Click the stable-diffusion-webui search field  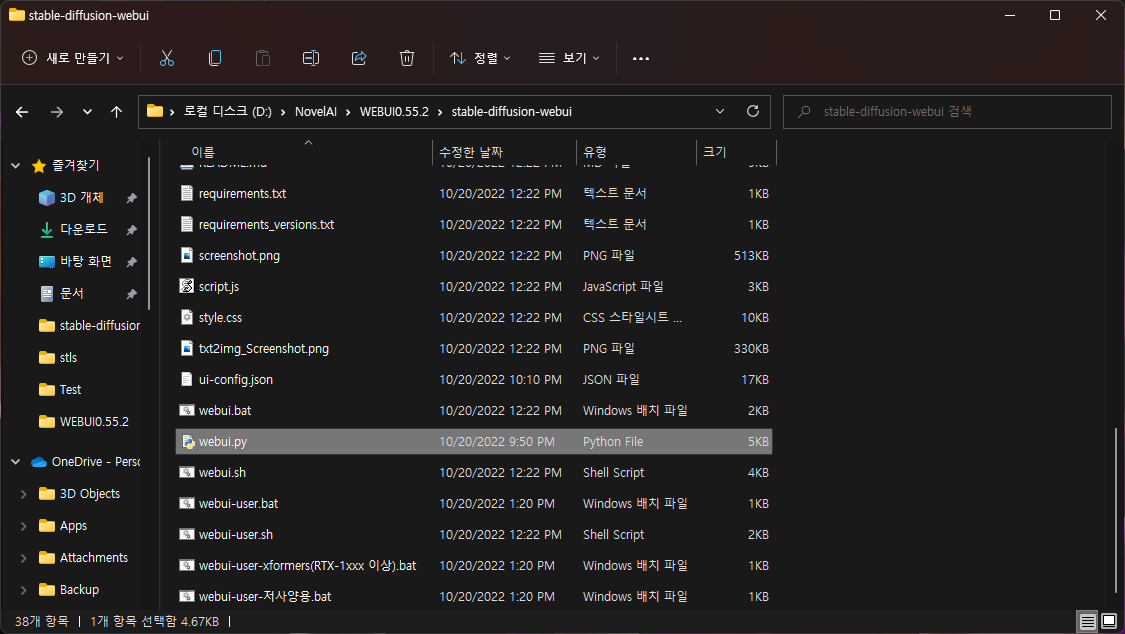click(x=947, y=112)
